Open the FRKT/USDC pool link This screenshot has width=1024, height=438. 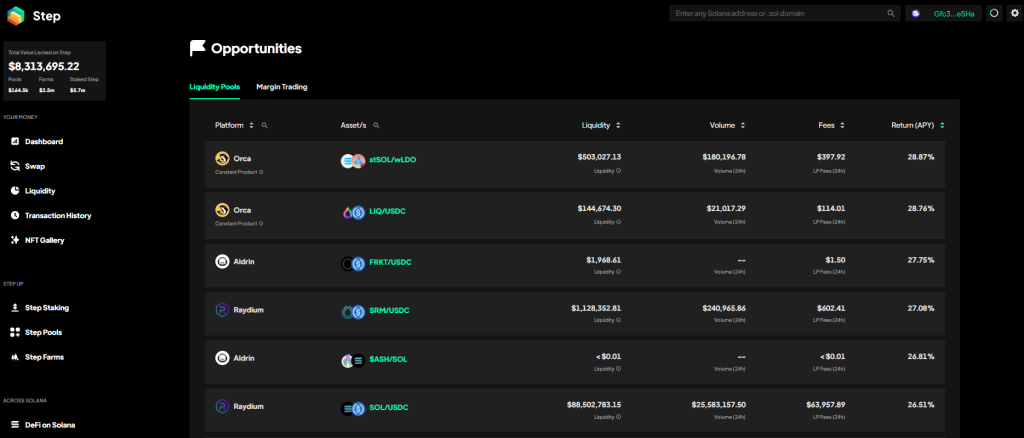click(391, 262)
